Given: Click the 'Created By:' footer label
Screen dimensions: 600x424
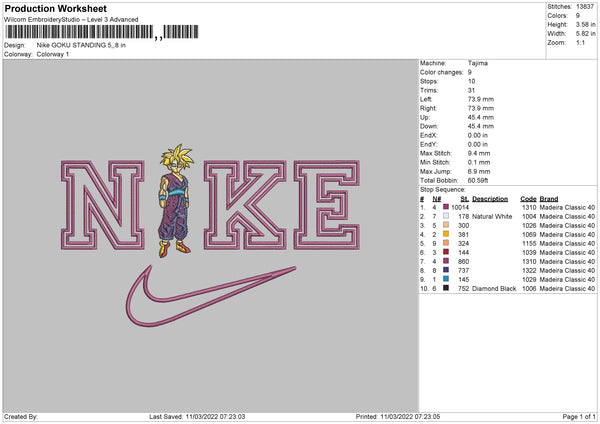Looking at the screenshot, I should (21, 417).
